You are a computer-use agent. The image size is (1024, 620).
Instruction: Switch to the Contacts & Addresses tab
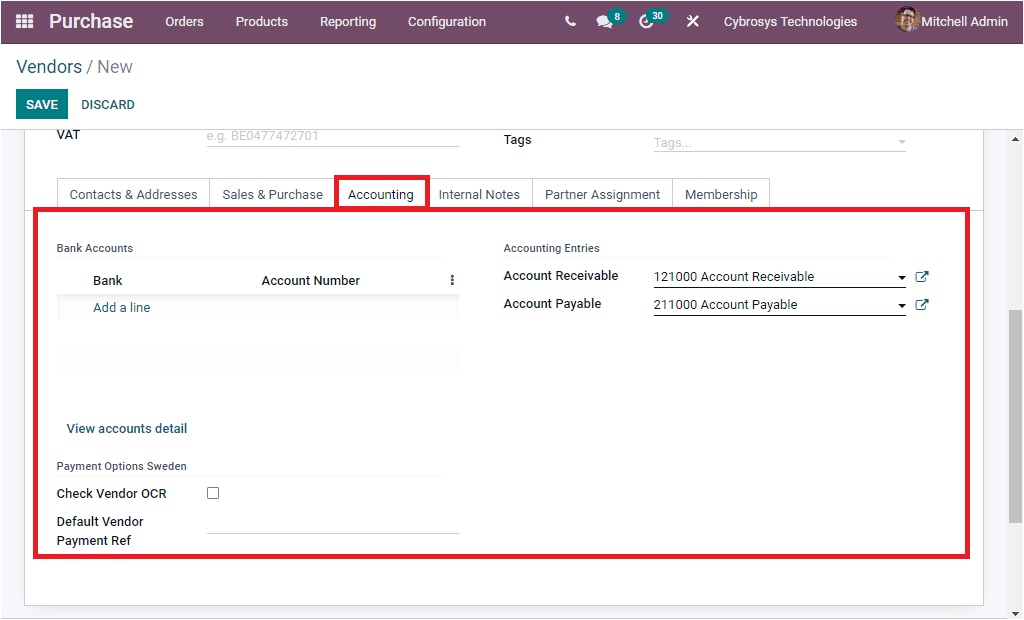click(132, 193)
